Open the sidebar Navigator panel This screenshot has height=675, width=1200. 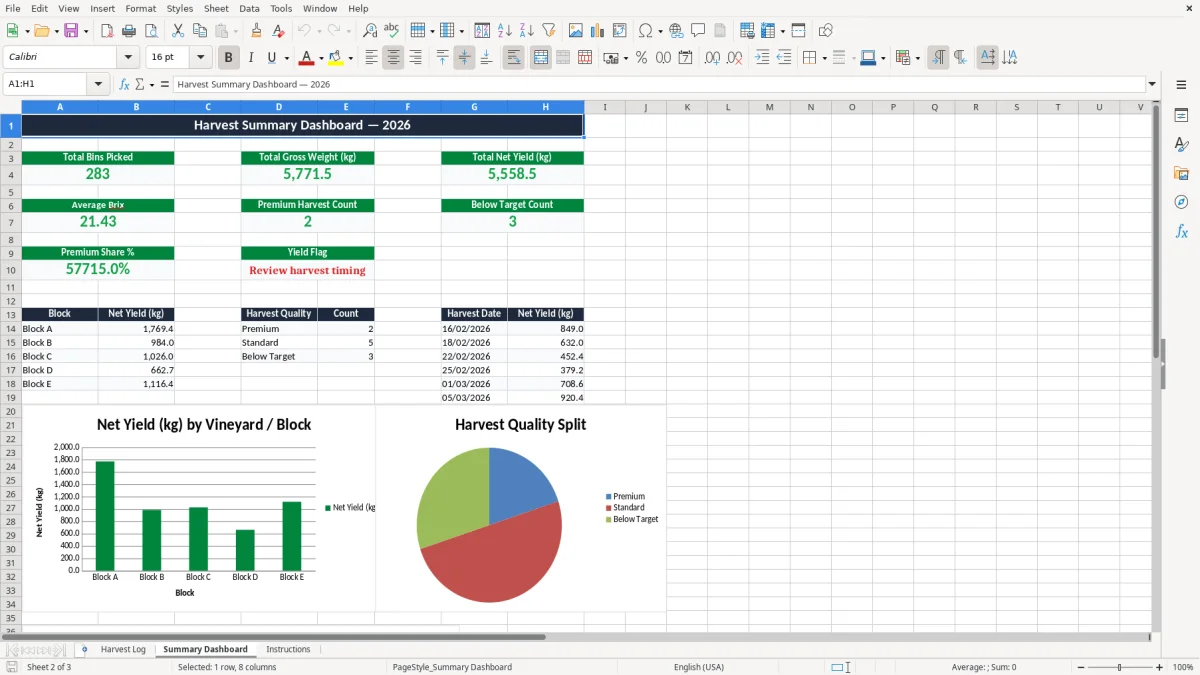point(1181,202)
